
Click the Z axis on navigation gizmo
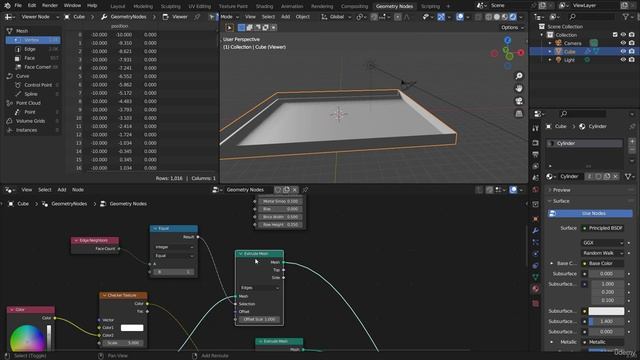pos(507,40)
